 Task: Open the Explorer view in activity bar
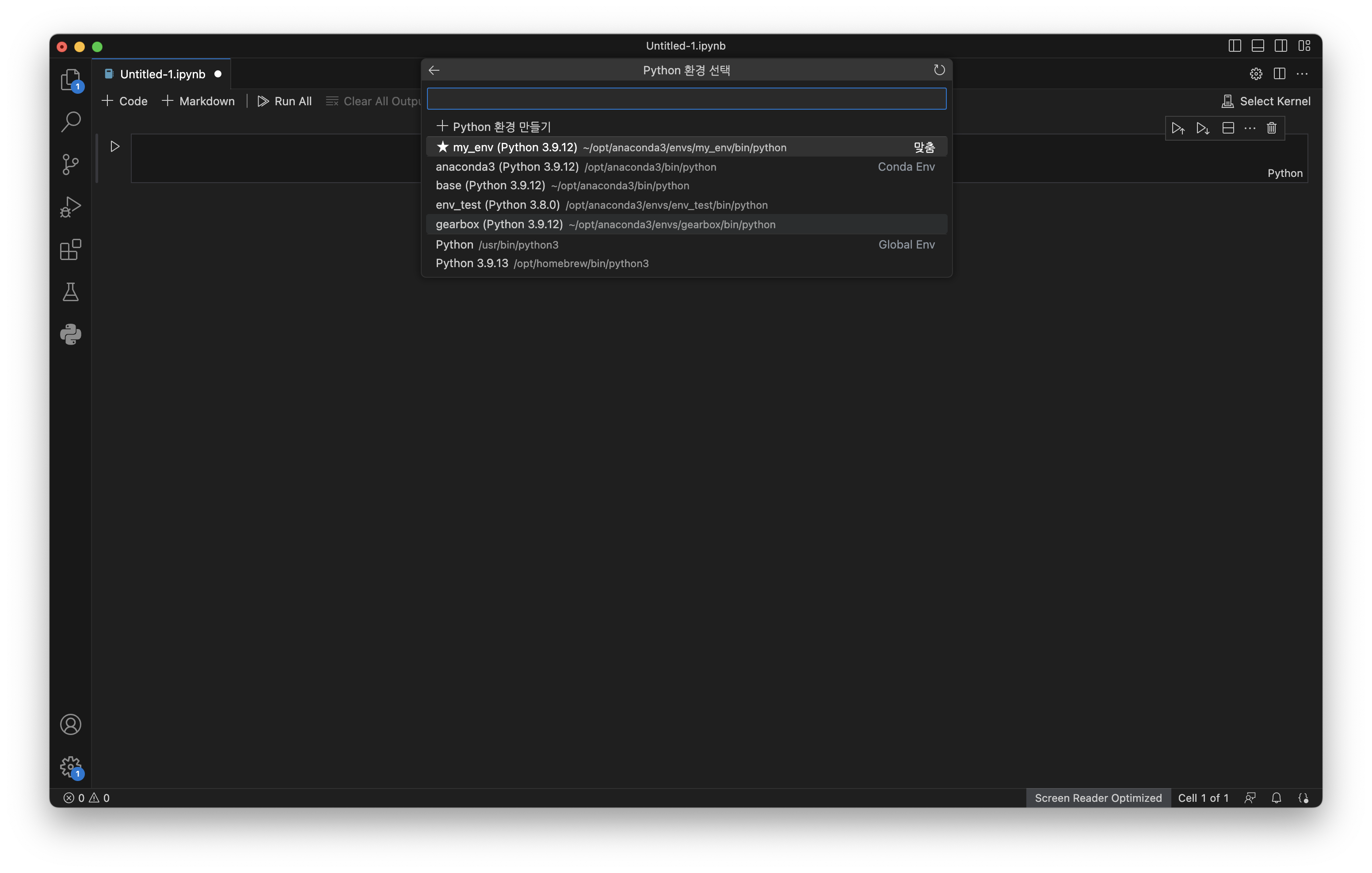tap(70, 80)
